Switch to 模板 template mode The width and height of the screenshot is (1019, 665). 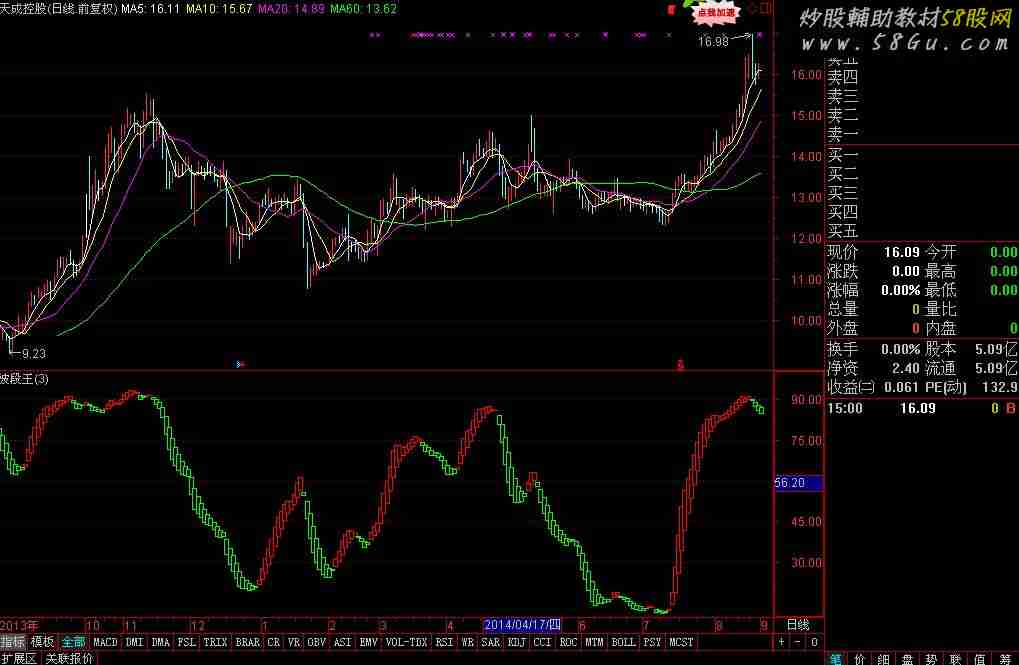tap(42, 642)
